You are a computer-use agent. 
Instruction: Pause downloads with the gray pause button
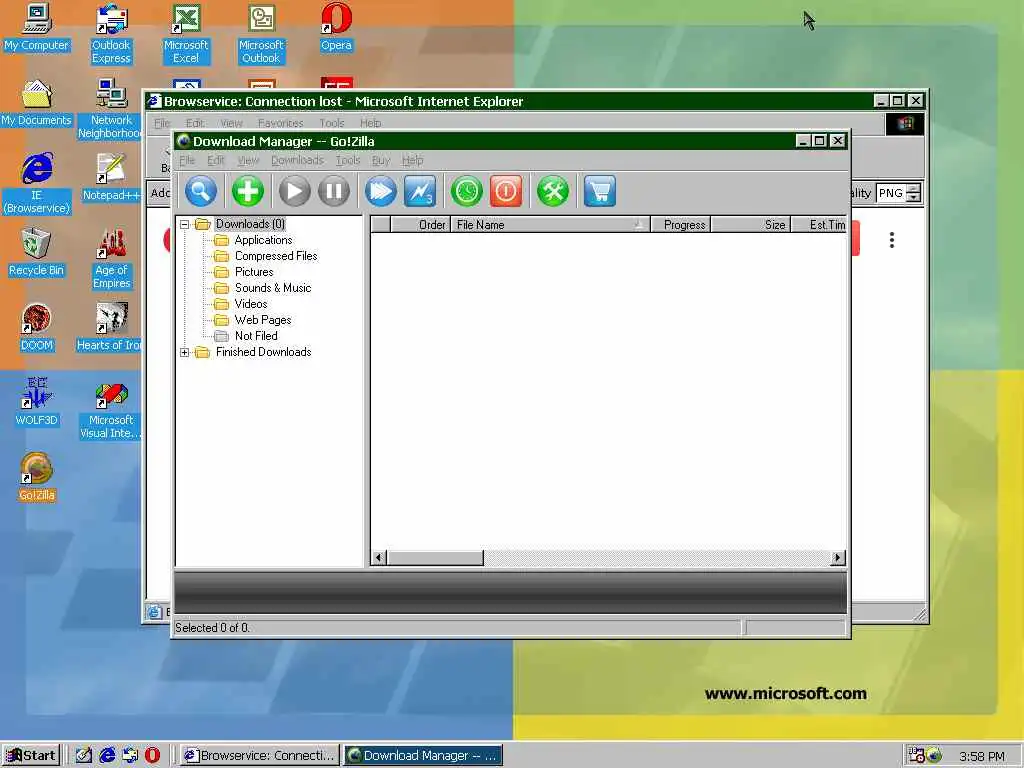pos(334,191)
